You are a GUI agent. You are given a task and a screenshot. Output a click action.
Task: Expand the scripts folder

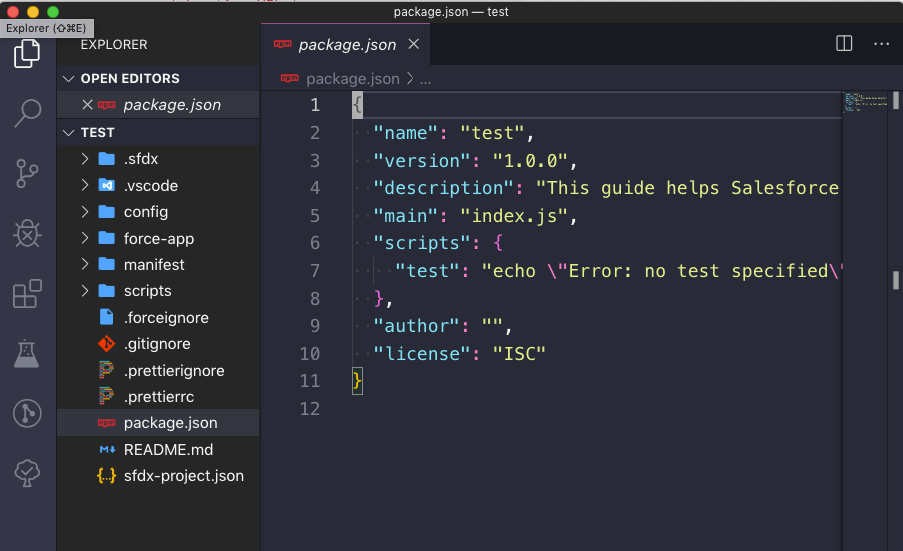[x=85, y=291]
